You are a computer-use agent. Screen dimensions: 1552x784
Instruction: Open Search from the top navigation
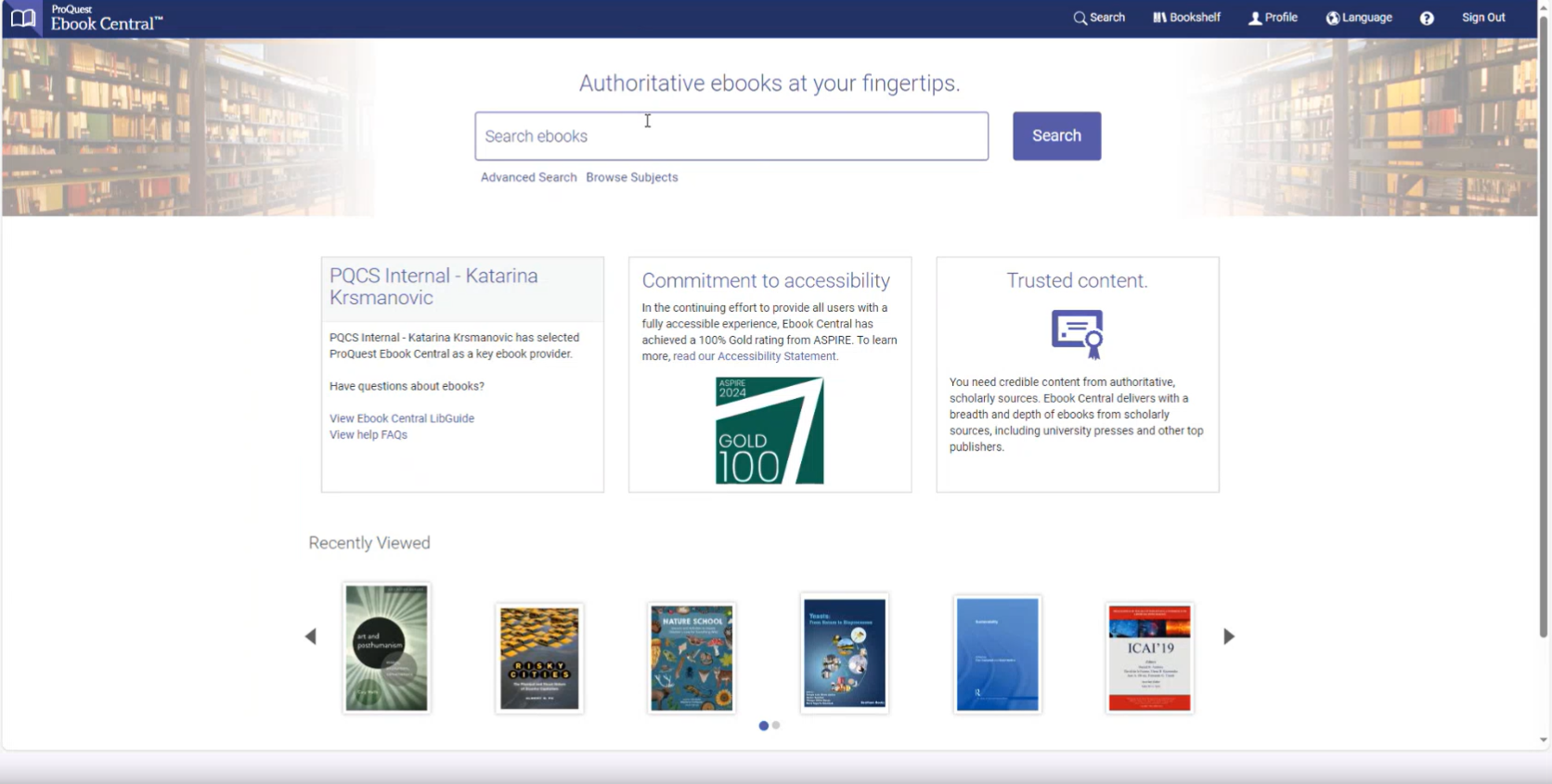(x=1099, y=18)
